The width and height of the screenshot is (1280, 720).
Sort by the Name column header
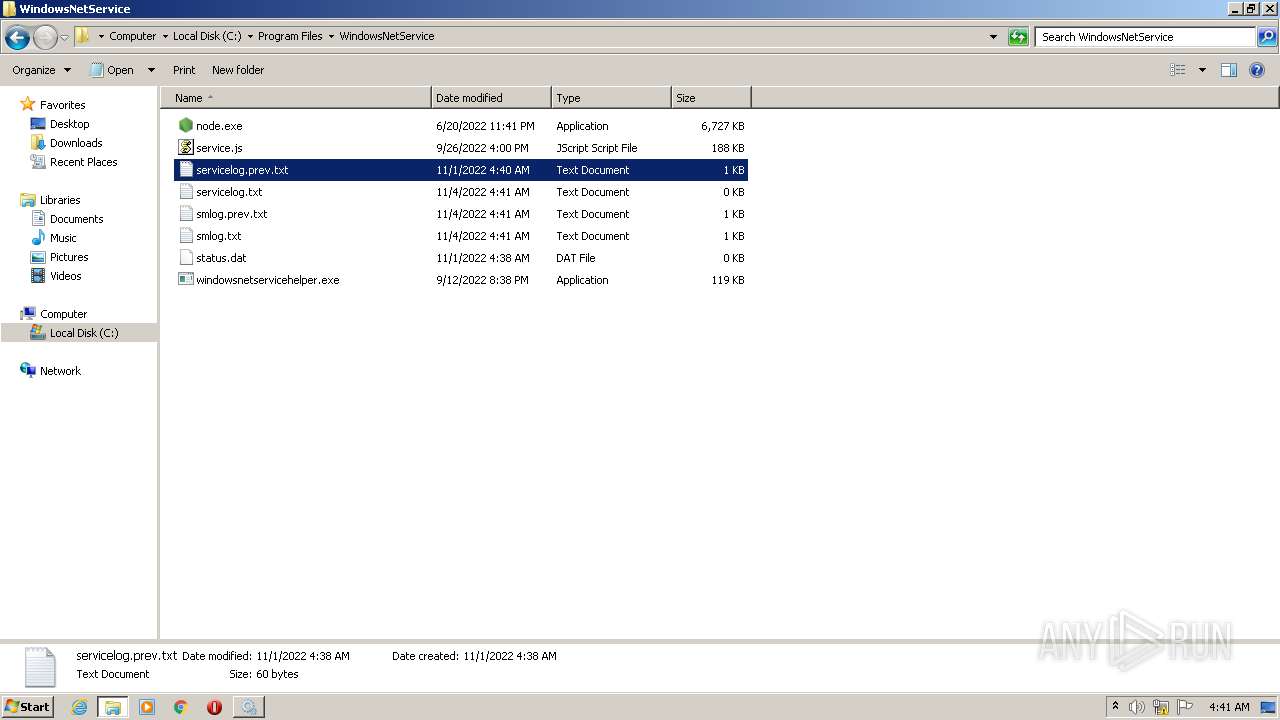point(296,98)
